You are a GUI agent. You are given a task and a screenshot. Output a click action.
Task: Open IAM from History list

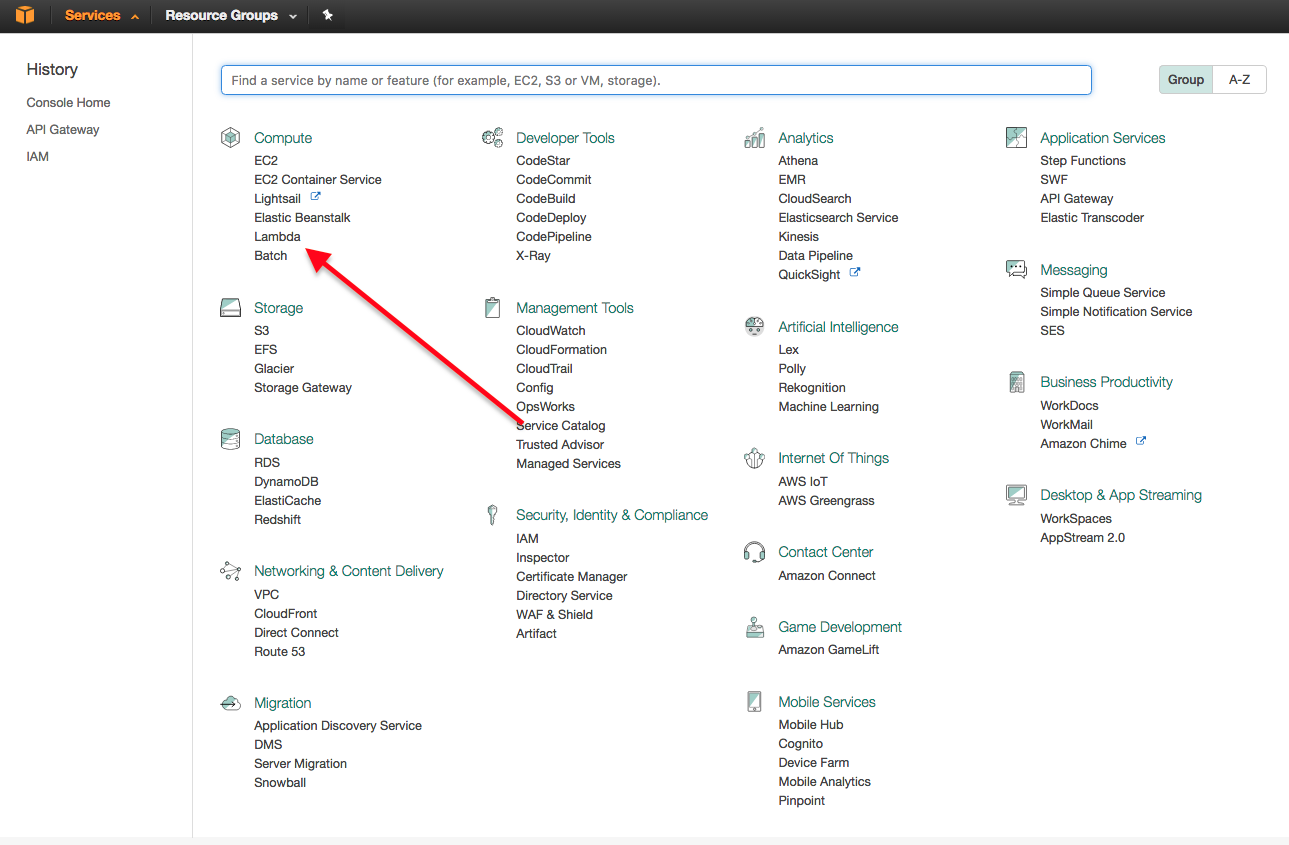coord(37,157)
